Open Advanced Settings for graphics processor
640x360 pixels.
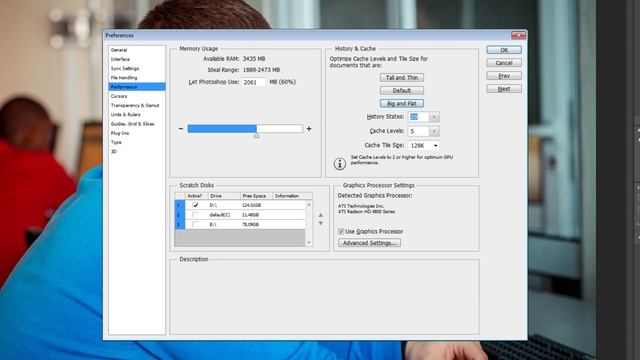[x=369, y=243]
